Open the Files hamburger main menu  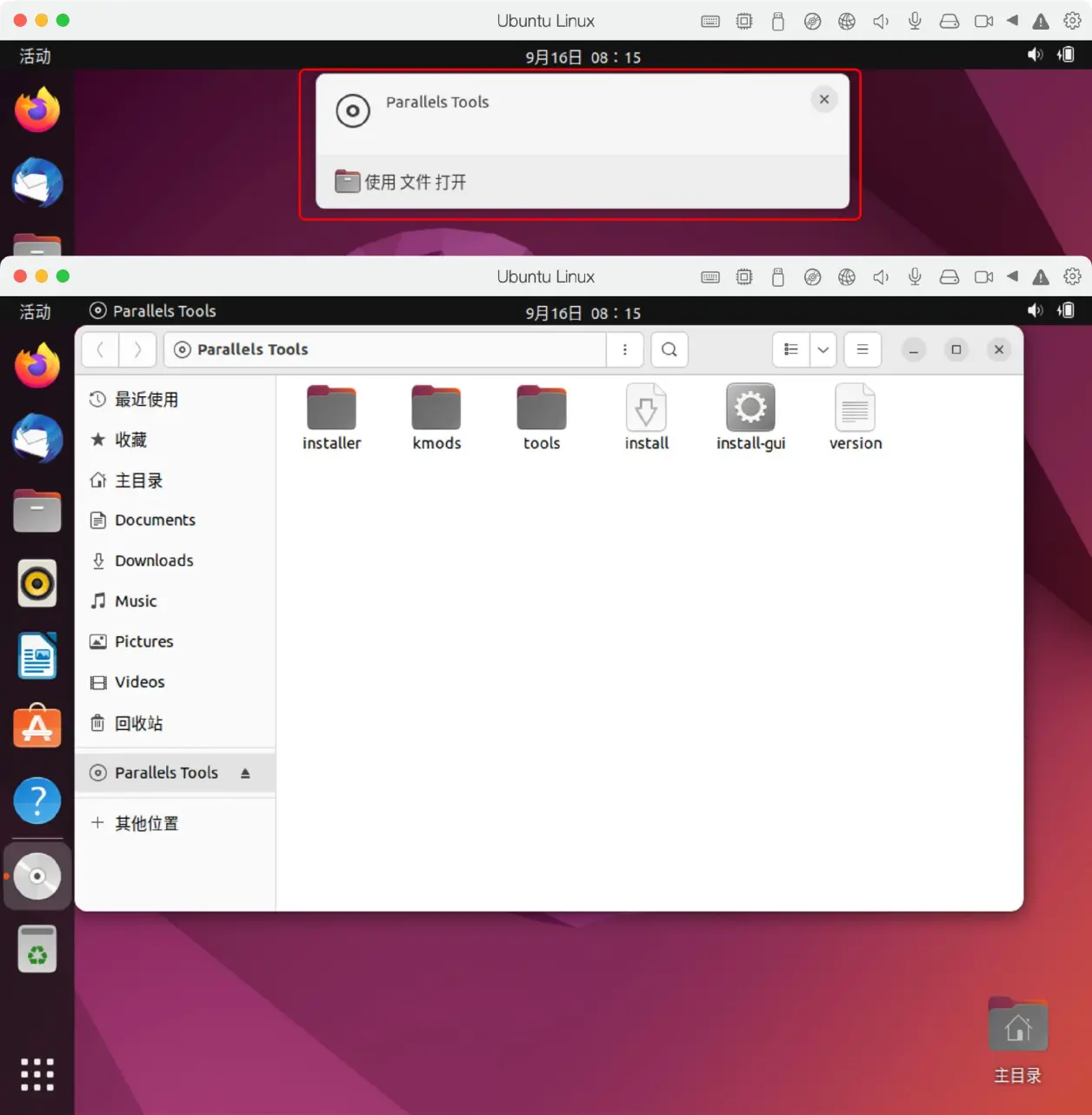pyautogui.click(x=862, y=349)
